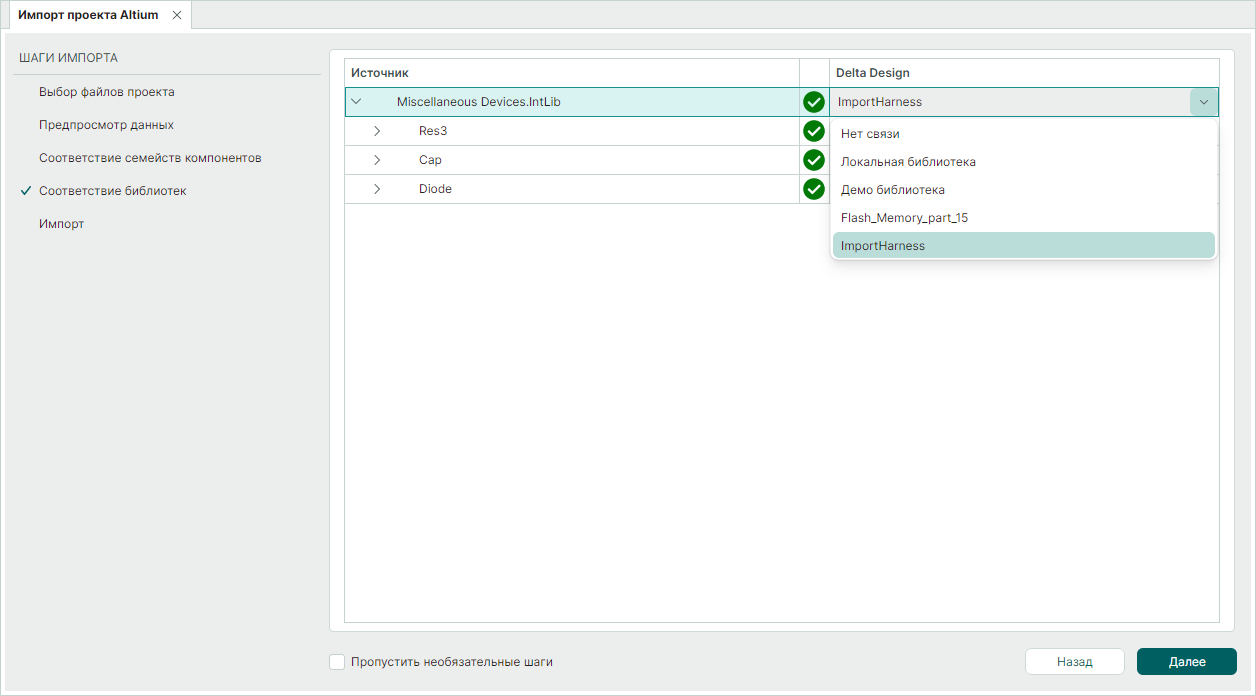Select Нет связи from the dropdown list
The height and width of the screenshot is (696, 1256).
(870, 134)
